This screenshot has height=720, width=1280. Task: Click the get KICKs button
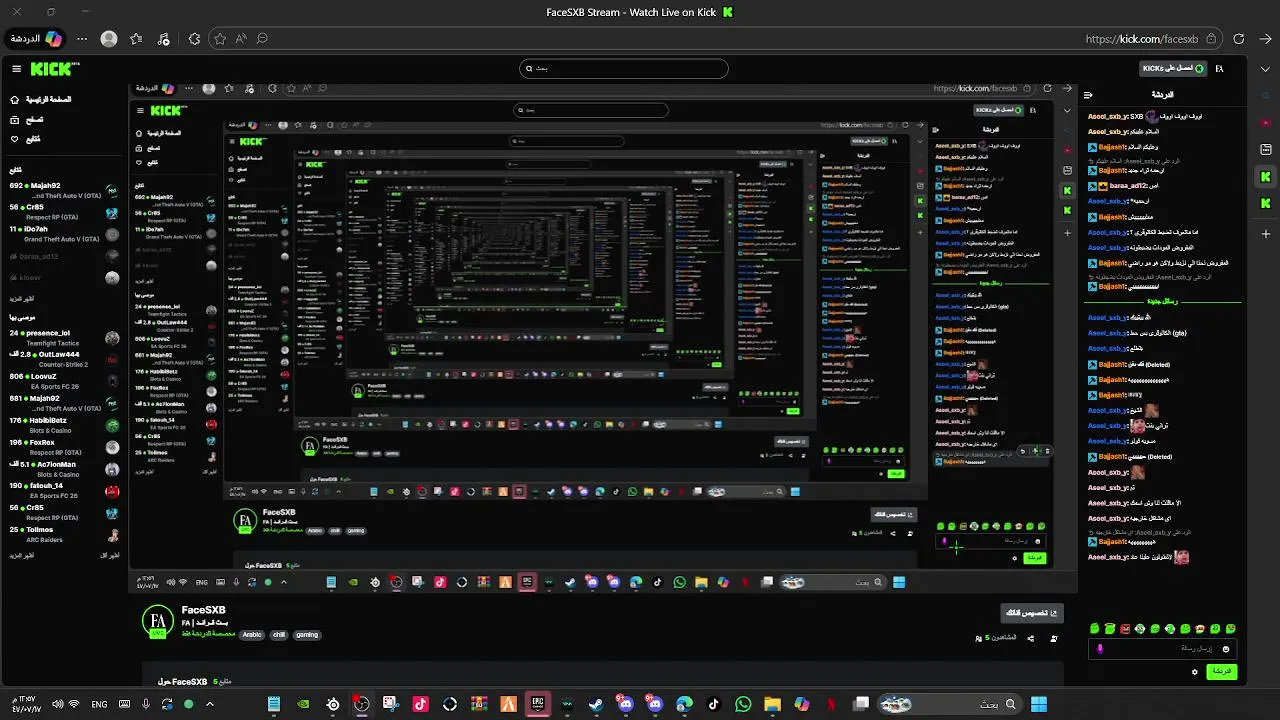(x=1171, y=69)
